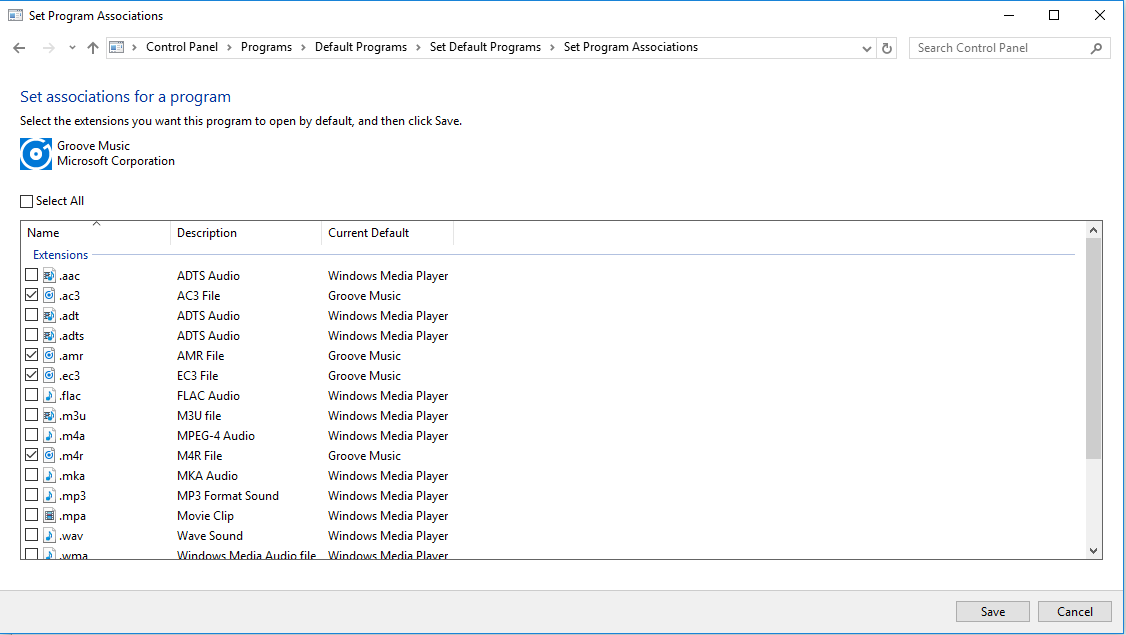Click the scrollbar down arrow
This screenshot has height=635, width=1126.
tap(1093, 551)
